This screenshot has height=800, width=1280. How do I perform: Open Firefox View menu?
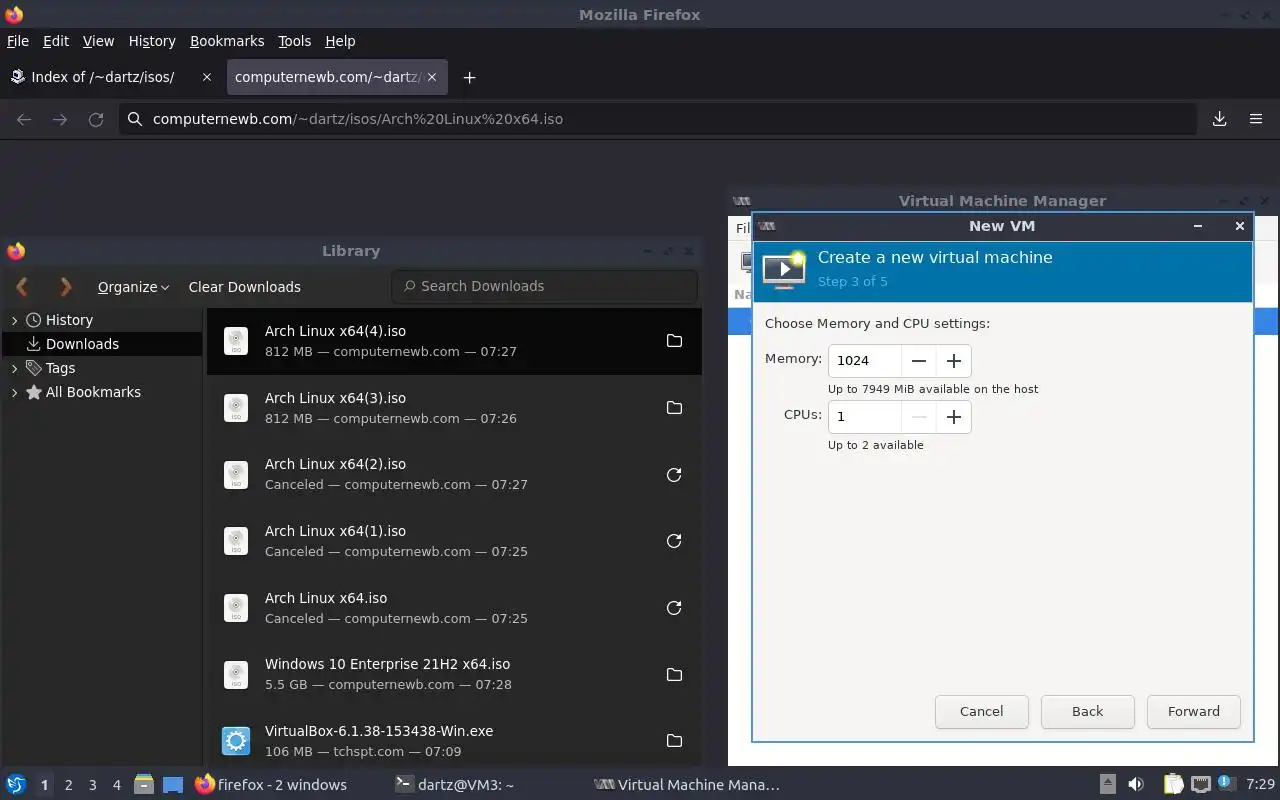(x=98, y=41)
